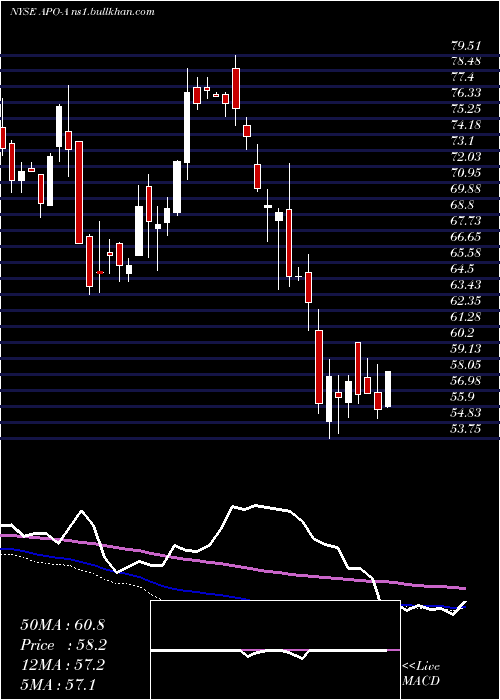Click the 72.03 price axis label

click(465, 157)
